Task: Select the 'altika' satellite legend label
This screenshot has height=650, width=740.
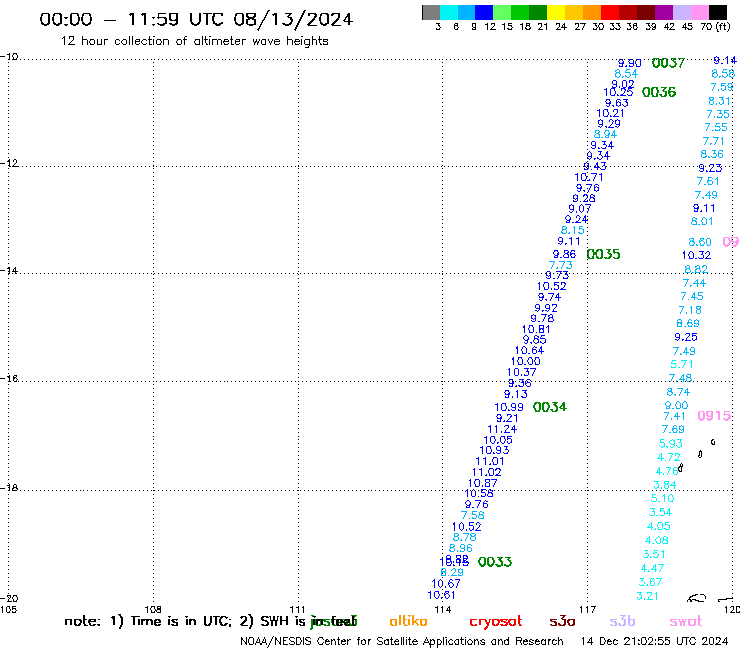Action: pyautogui.click(x=408, y=621)
